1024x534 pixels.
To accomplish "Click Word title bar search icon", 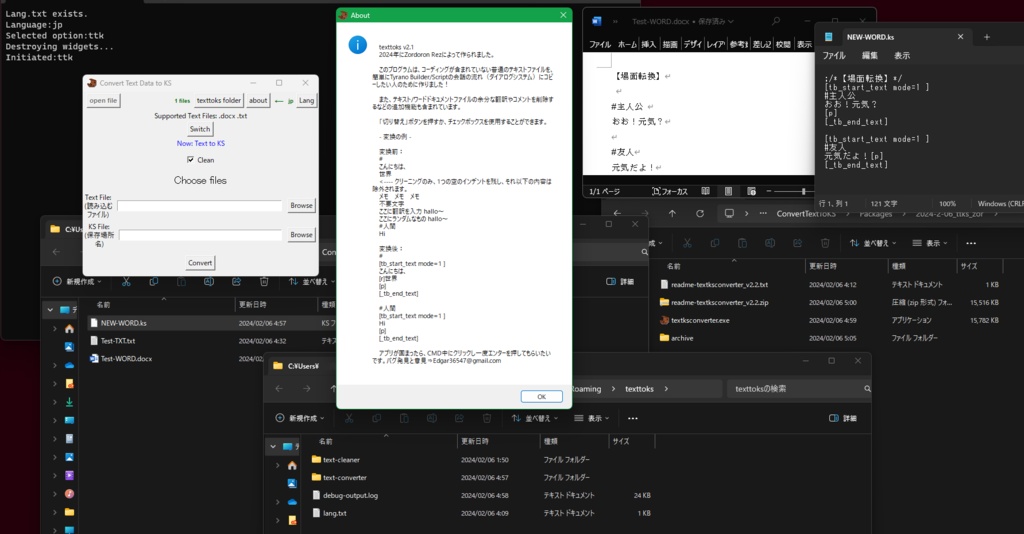I will click(x=776, y=21).
